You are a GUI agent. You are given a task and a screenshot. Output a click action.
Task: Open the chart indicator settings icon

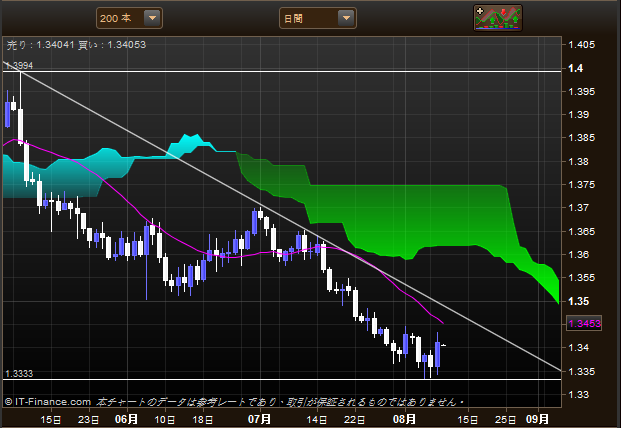[x=498, y=18]
